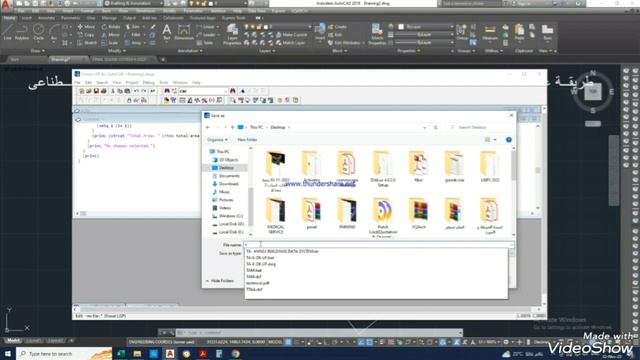
Task: Select the Circle tool
Action: click(x=38, y=32)
